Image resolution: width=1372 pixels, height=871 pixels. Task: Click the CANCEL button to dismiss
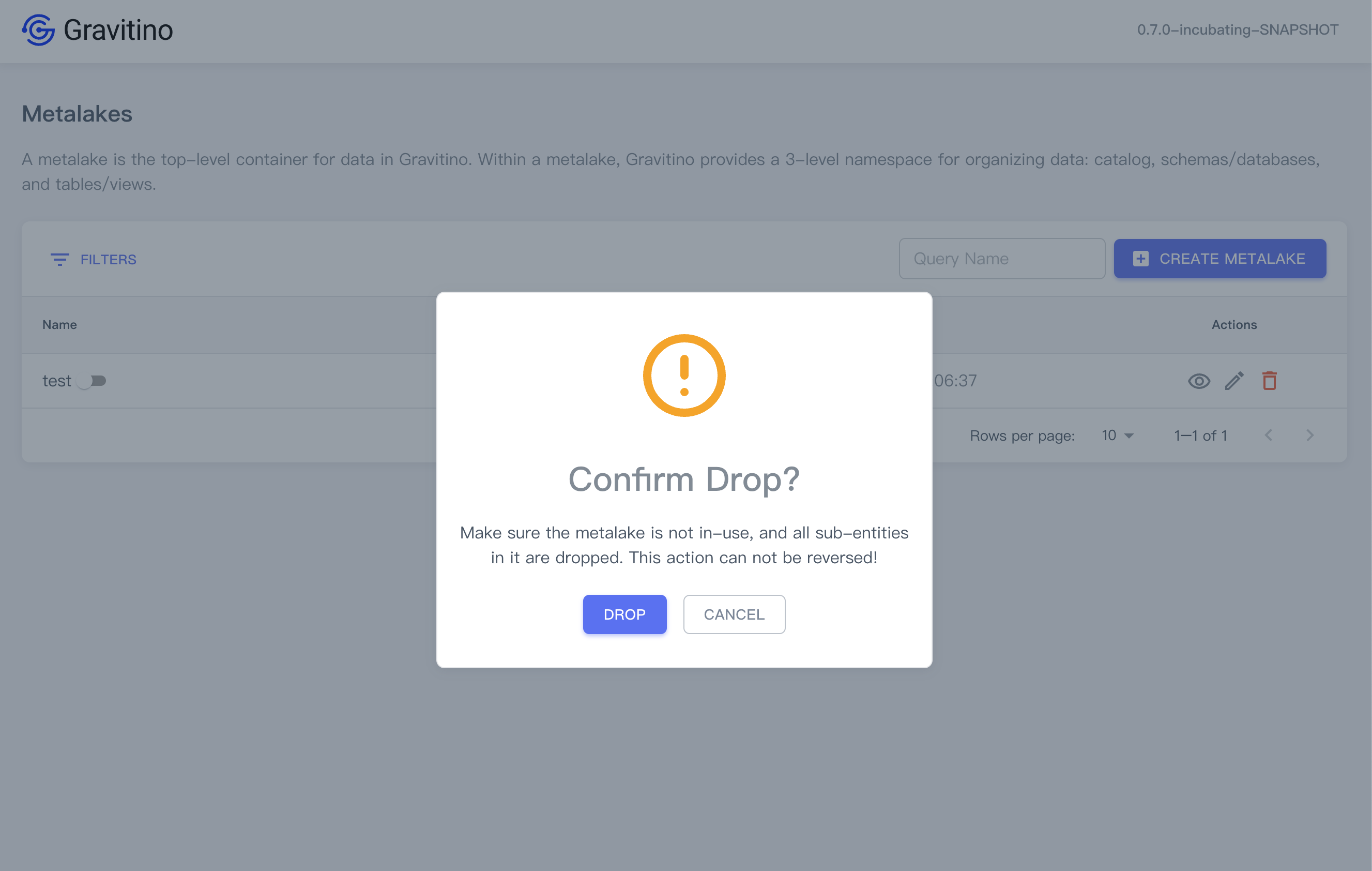pyautogui.click(x=734, y=614)
